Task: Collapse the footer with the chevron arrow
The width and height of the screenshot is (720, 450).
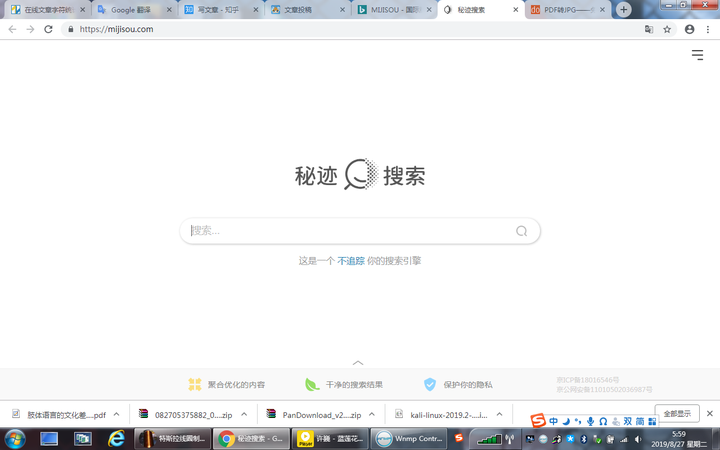Action: click(358, 363)
